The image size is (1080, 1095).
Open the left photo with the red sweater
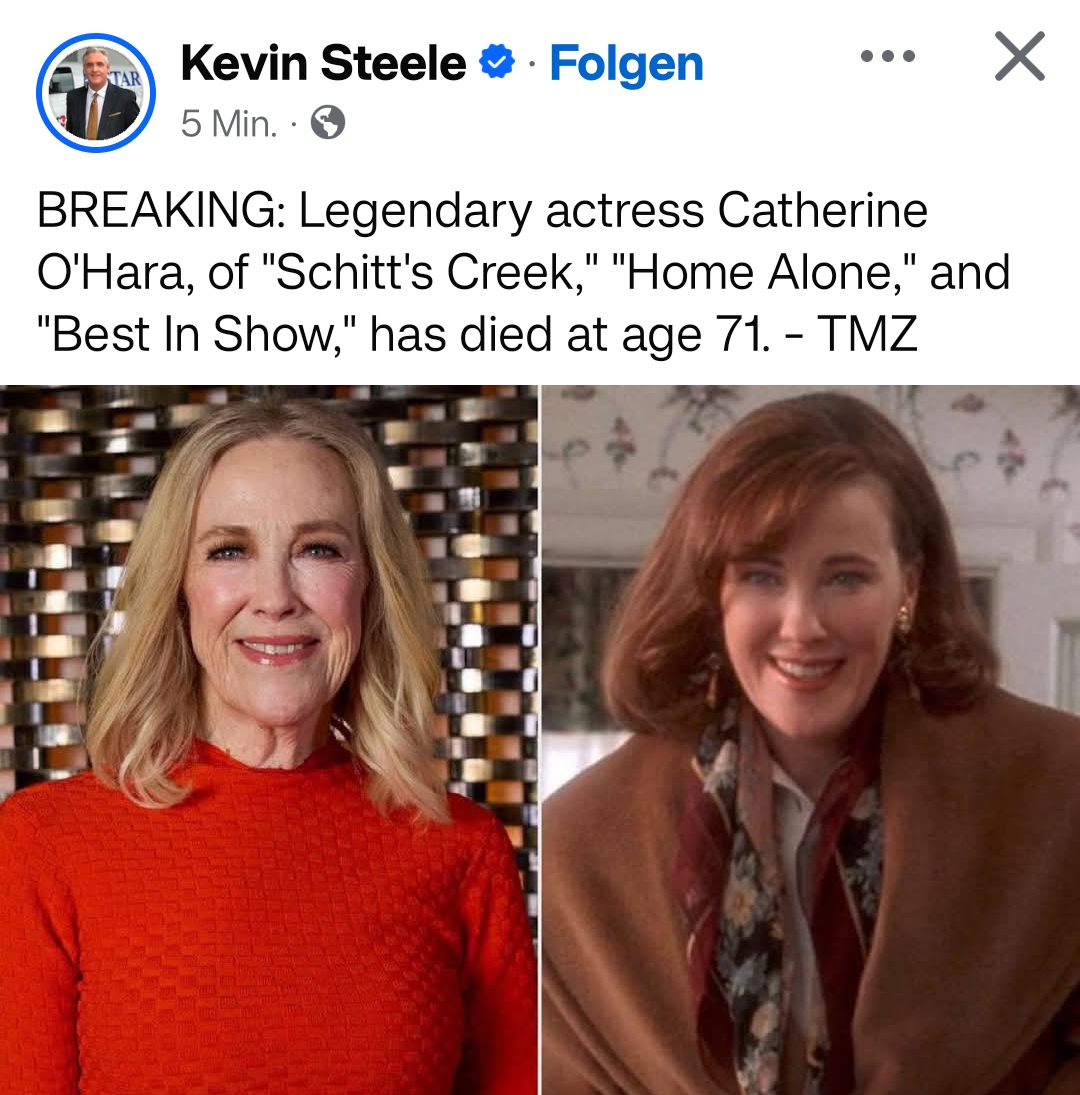coord(269,740)
